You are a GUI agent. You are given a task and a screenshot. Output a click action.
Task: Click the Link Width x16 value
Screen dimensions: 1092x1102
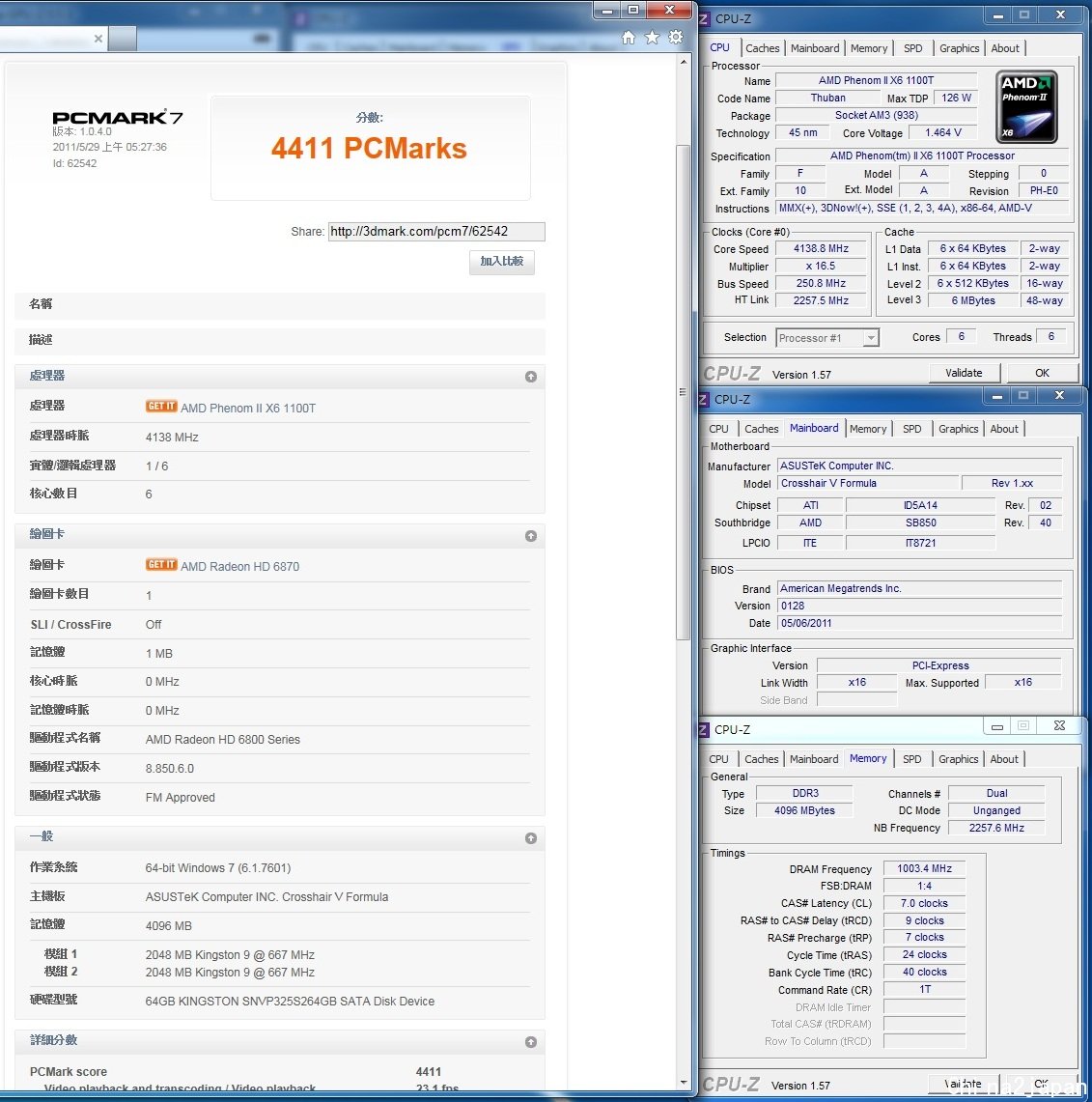pos(857,683)
